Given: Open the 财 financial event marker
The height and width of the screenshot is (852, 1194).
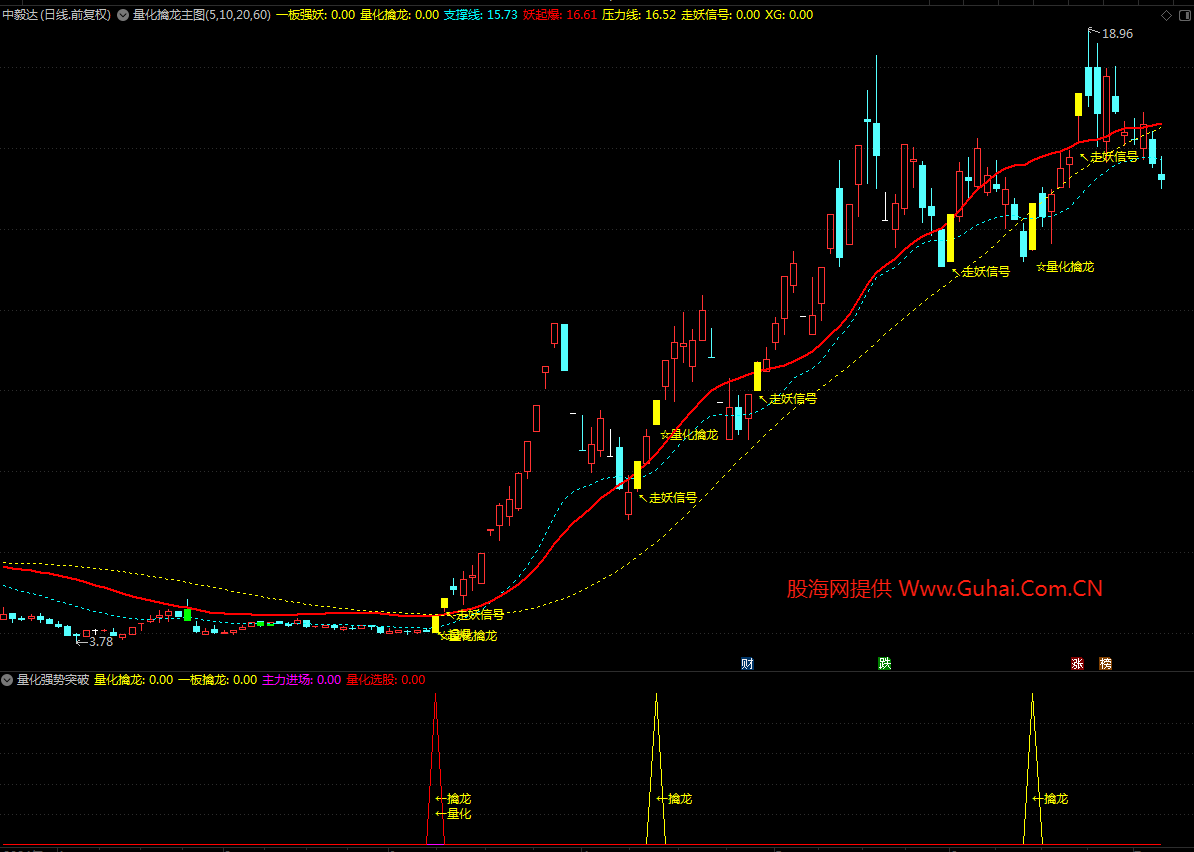Looking at the screenshot, I should [747, 664].
